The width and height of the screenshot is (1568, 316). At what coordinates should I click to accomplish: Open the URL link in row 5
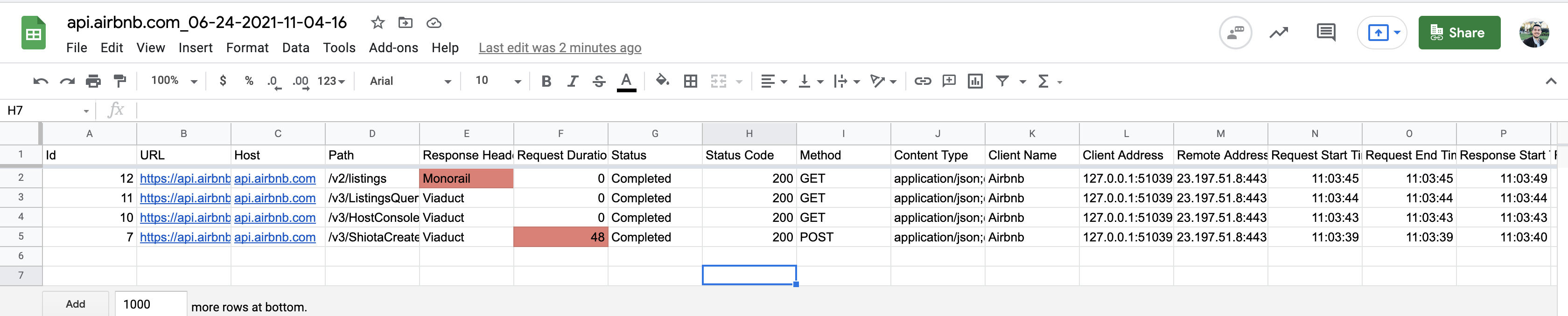point(185,238)
